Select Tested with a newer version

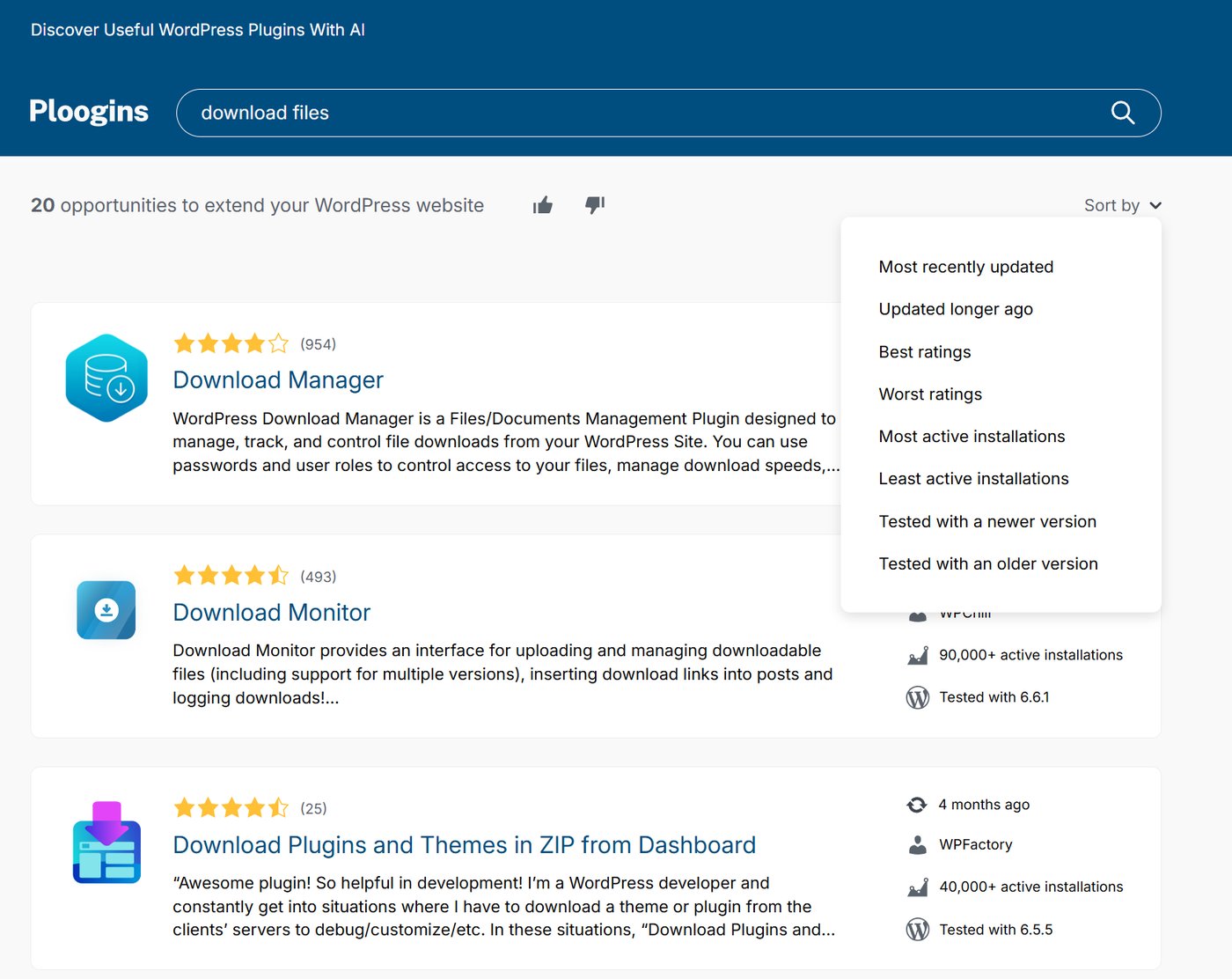(987, 521)
